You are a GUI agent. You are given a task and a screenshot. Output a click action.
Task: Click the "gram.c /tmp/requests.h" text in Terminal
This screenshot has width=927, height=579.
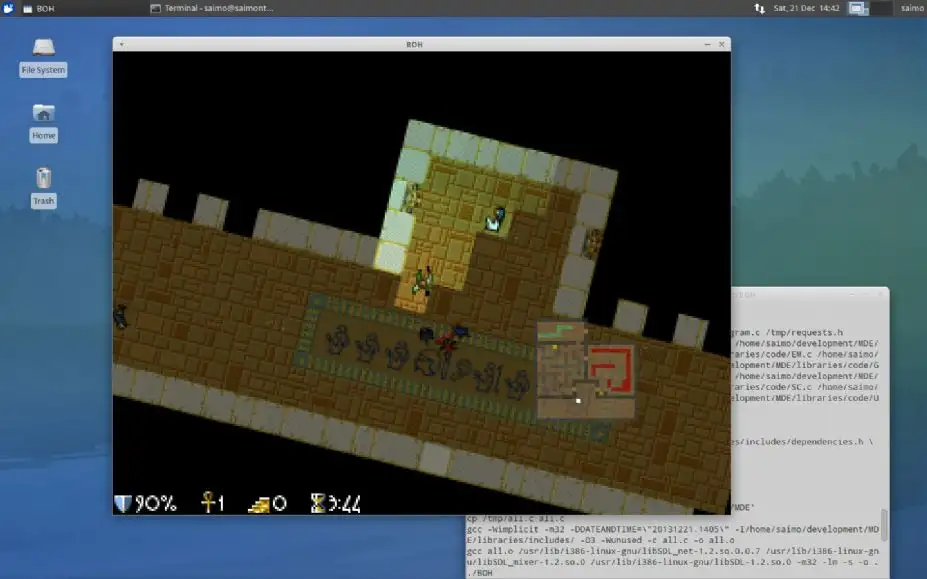(x=787, y=332)
